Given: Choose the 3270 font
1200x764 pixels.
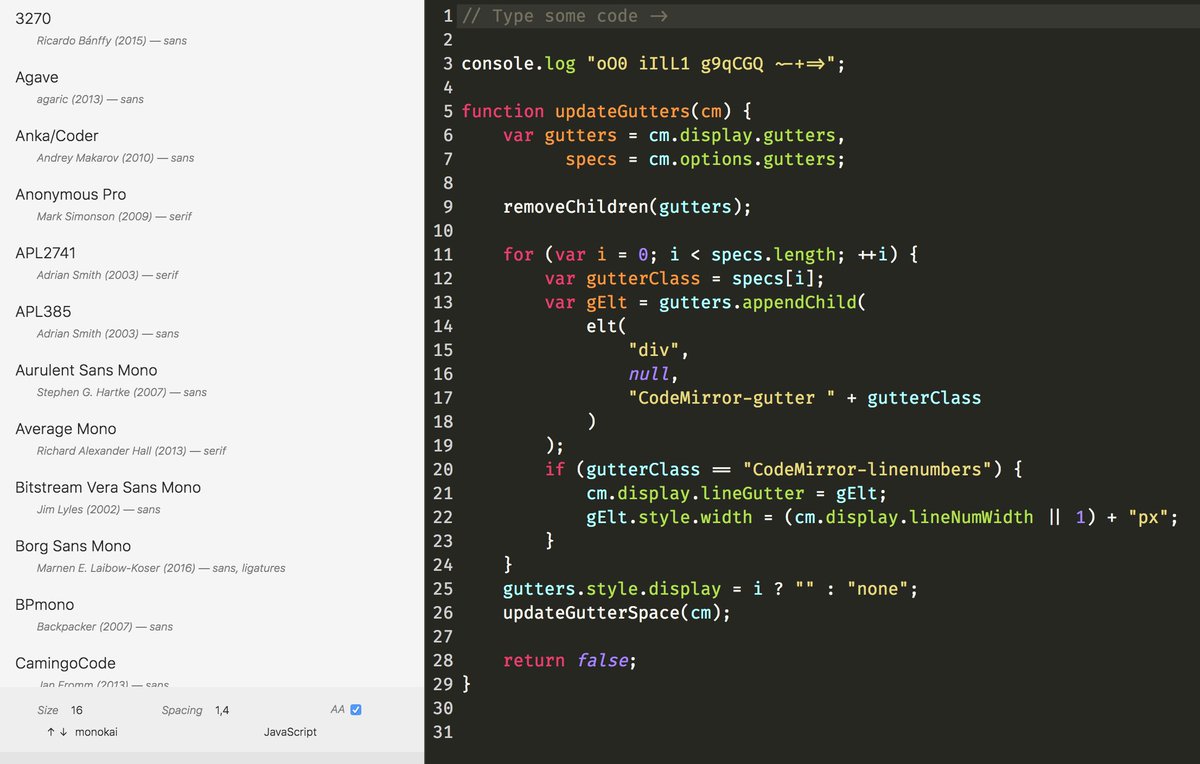Looking at the screenshot, I should (x=33, y=19).
